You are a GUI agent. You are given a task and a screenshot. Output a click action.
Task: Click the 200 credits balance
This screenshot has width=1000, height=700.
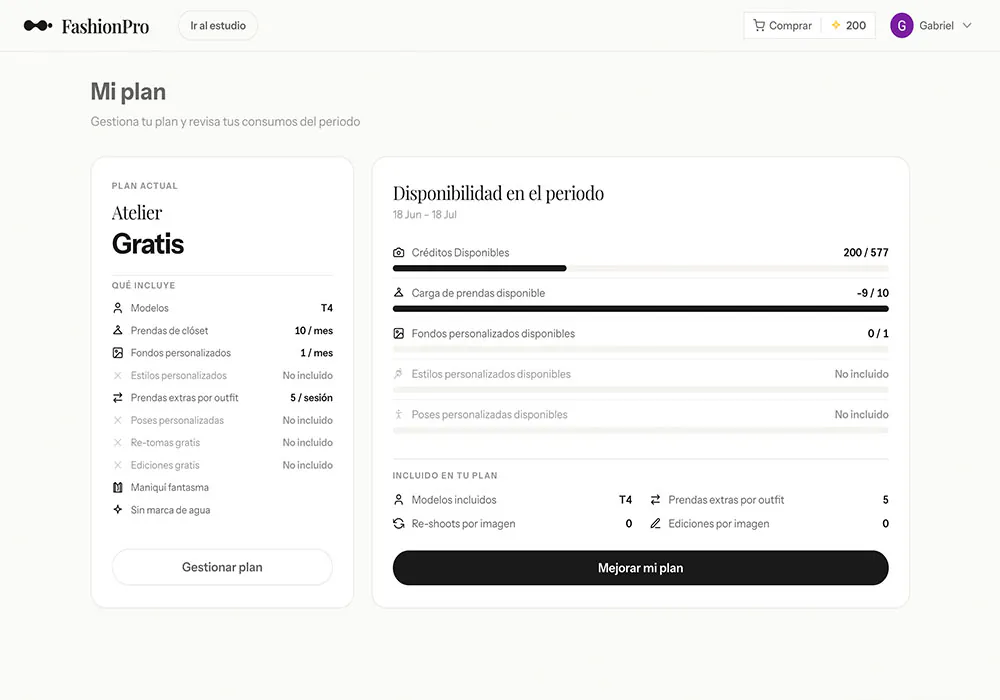coord(856,26)
